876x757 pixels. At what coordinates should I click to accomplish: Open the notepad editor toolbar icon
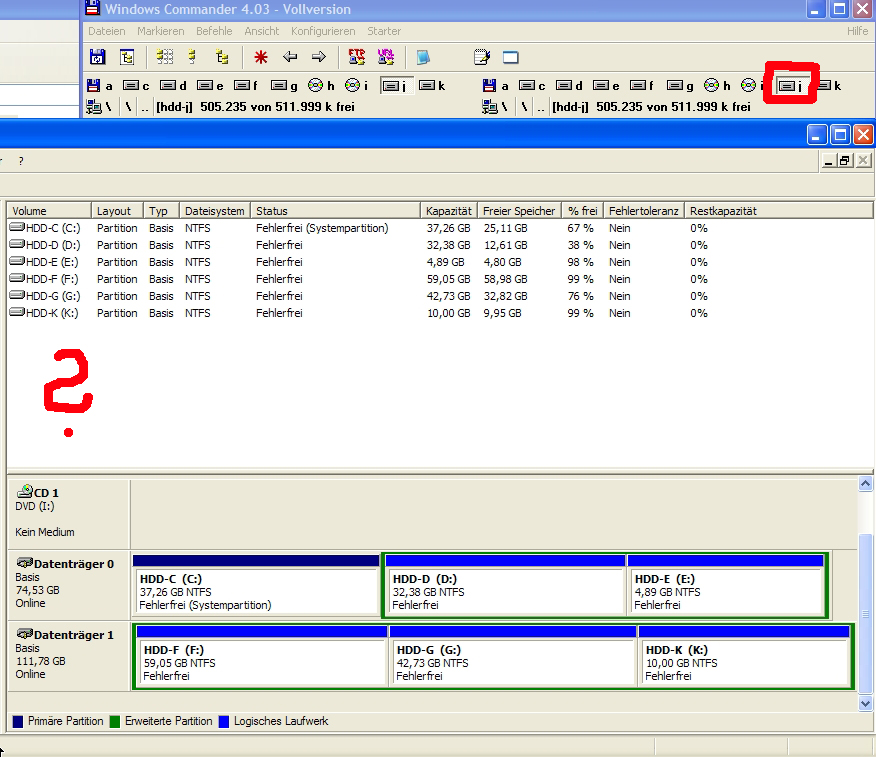[x=482, y=57]
